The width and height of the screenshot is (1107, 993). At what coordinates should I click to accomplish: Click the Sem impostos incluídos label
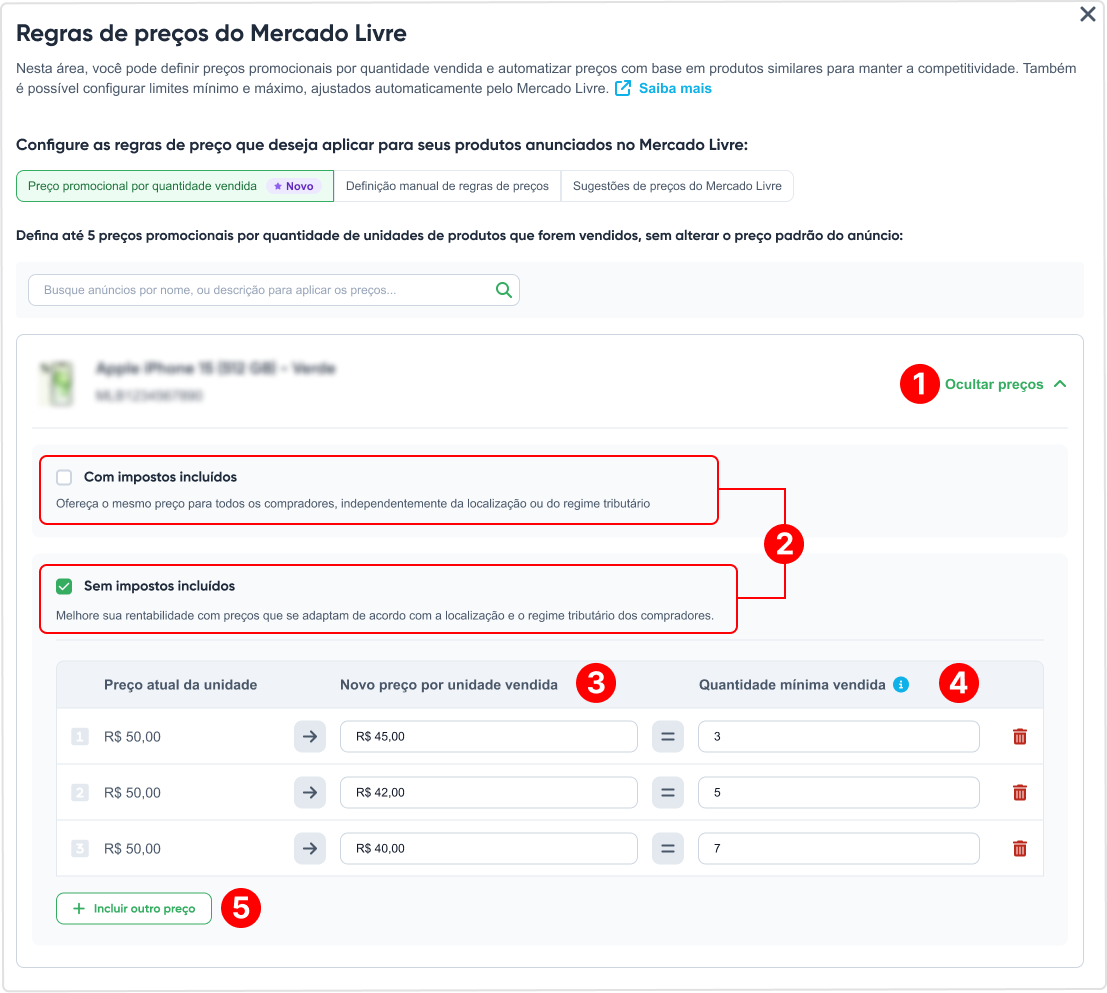160,586
